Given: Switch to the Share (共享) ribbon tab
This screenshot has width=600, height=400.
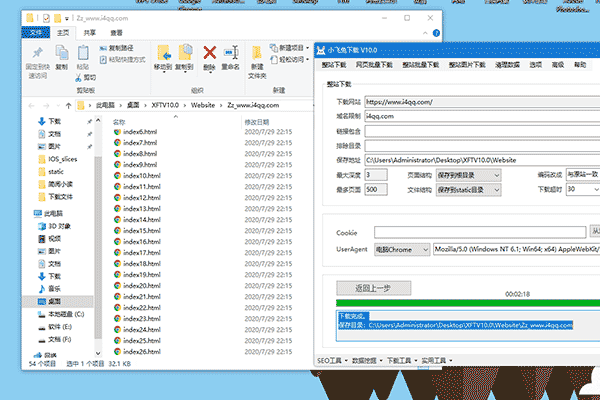Looking at the screenshot, I should pos(90,33).
